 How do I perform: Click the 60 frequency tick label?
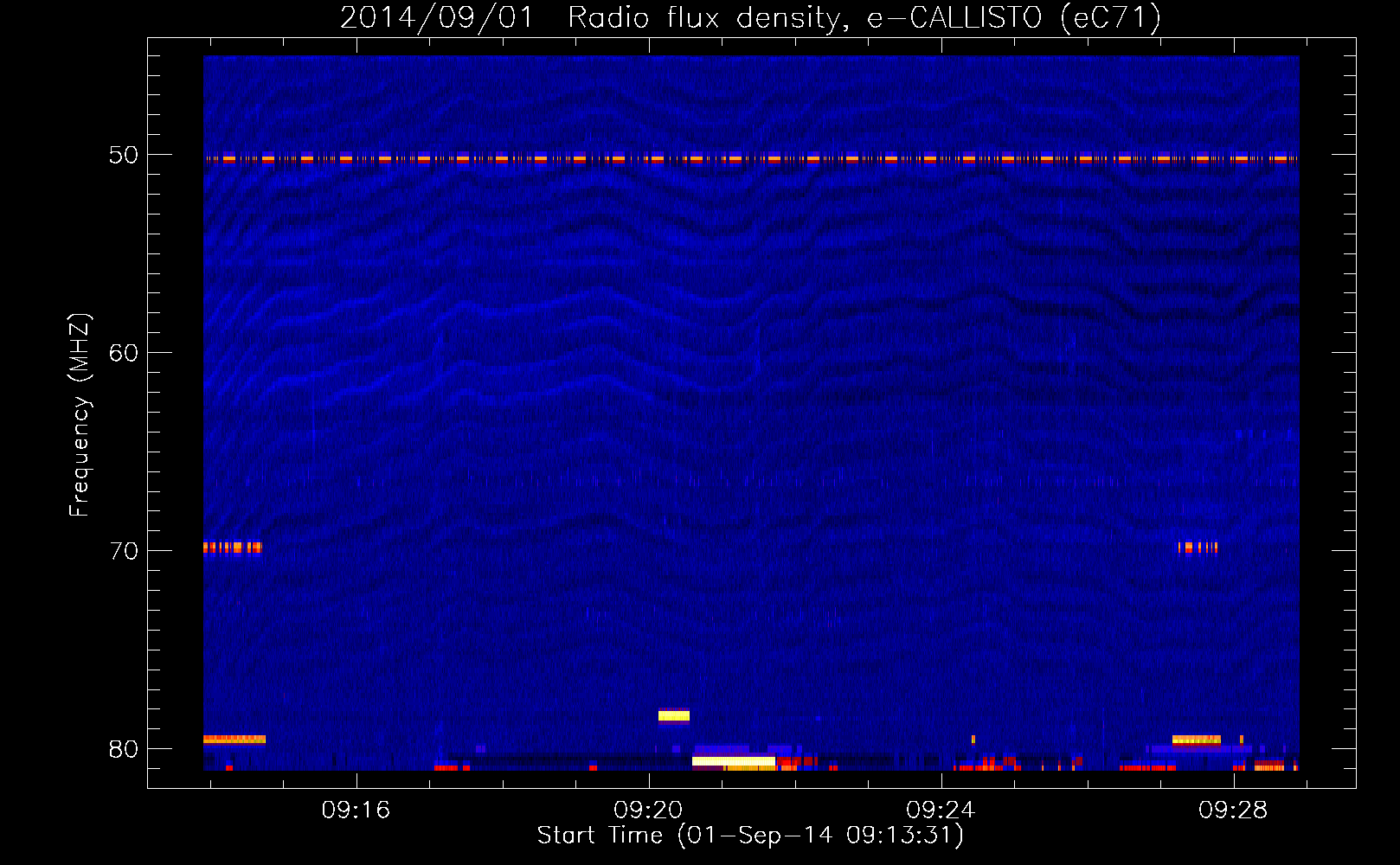pos(124,353)
